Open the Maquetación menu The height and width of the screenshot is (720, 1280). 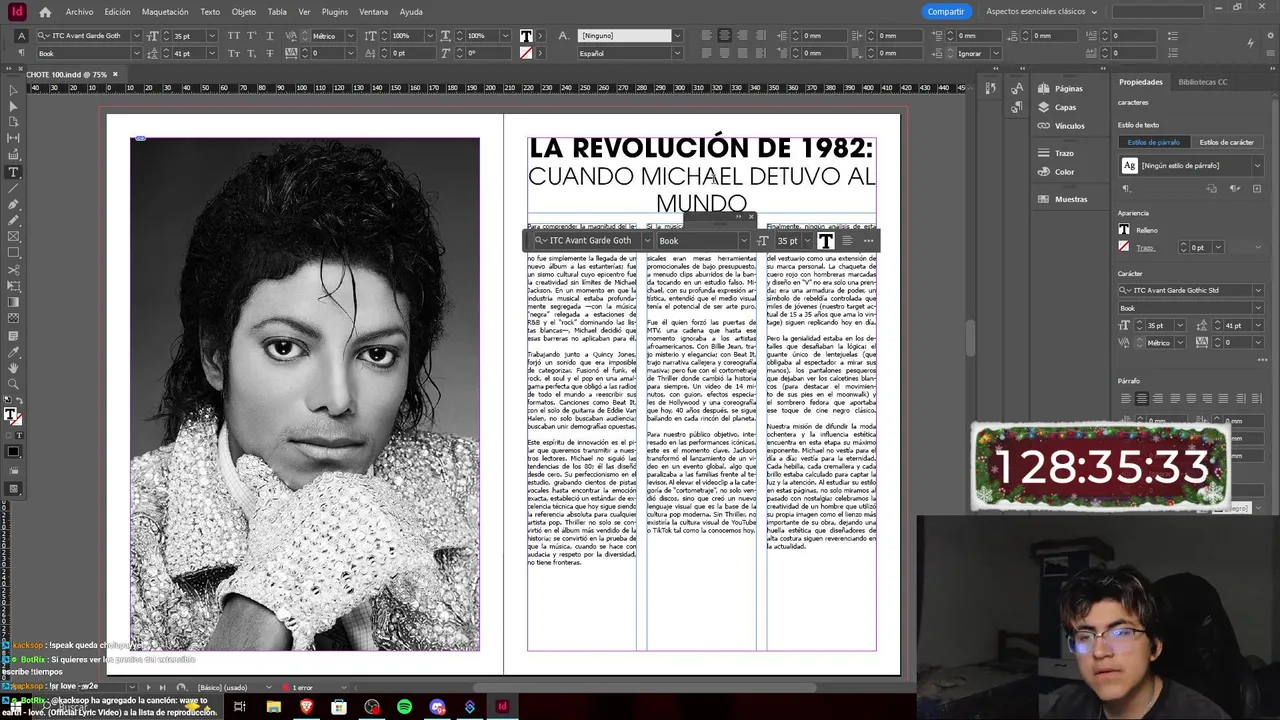point(165,12)
